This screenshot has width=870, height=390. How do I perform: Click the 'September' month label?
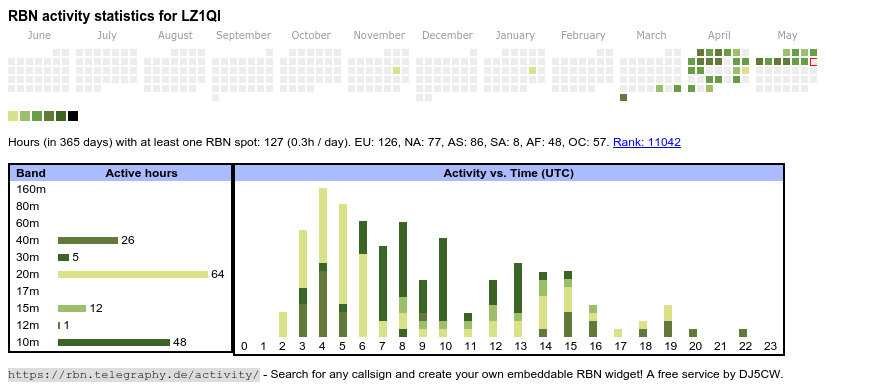[x=244, y=35]
